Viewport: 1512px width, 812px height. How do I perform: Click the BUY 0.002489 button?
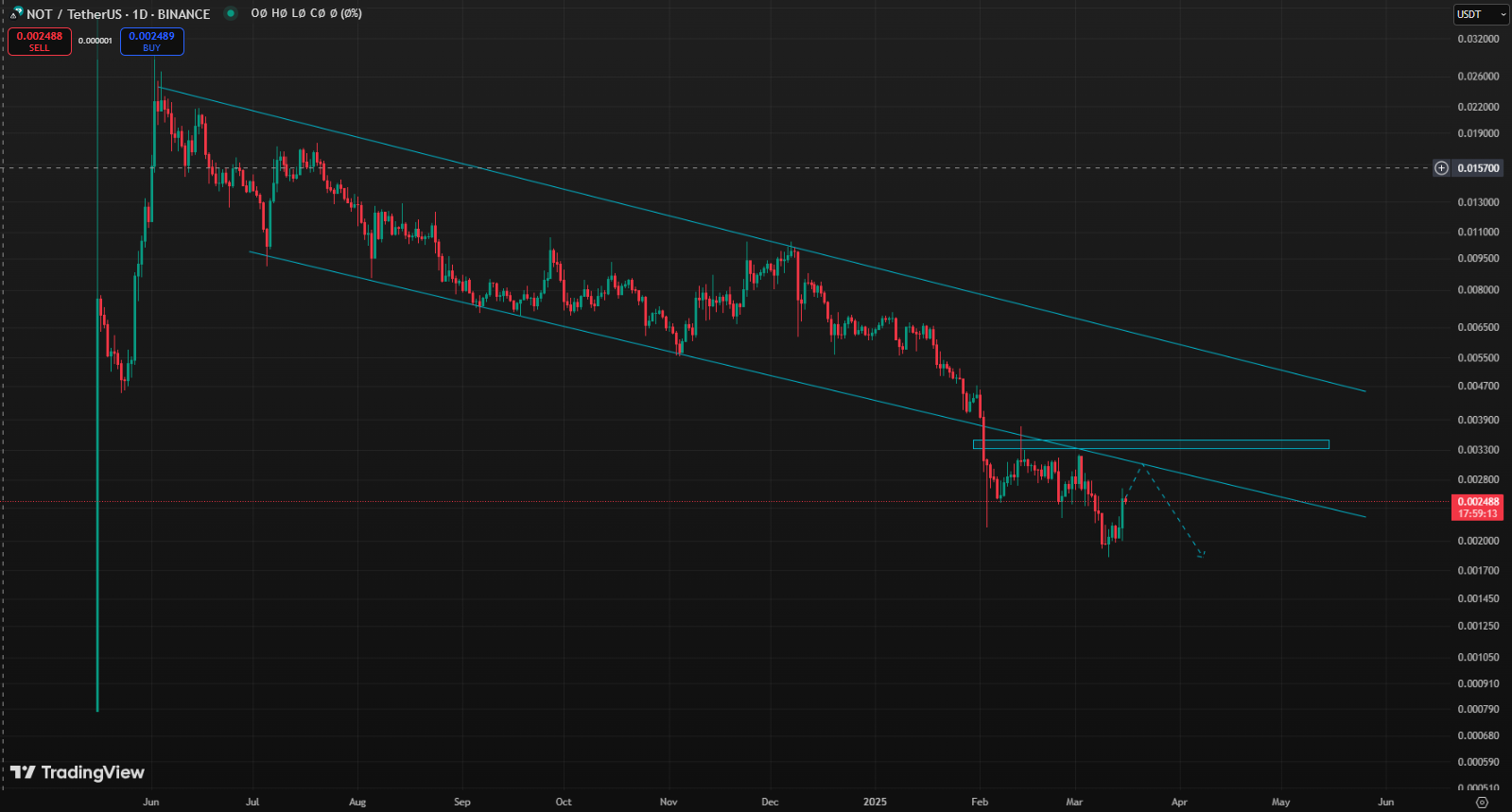(x=152, y=42)
